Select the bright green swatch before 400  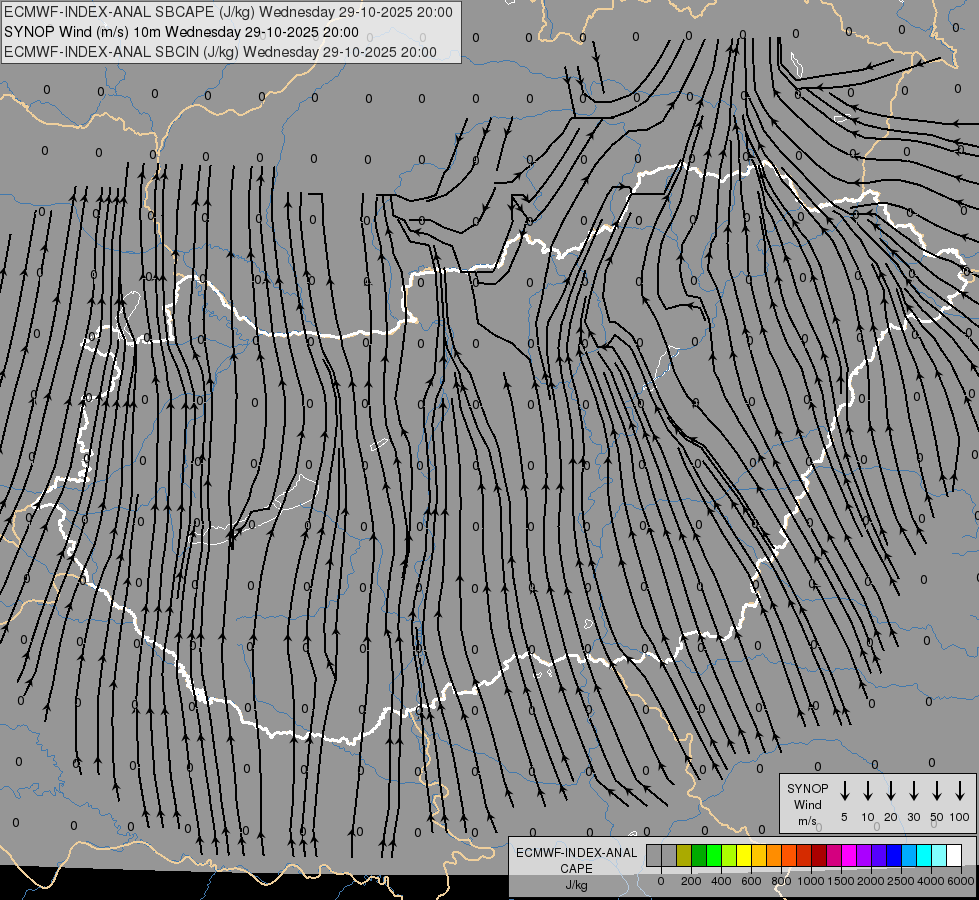click(714, 855)
